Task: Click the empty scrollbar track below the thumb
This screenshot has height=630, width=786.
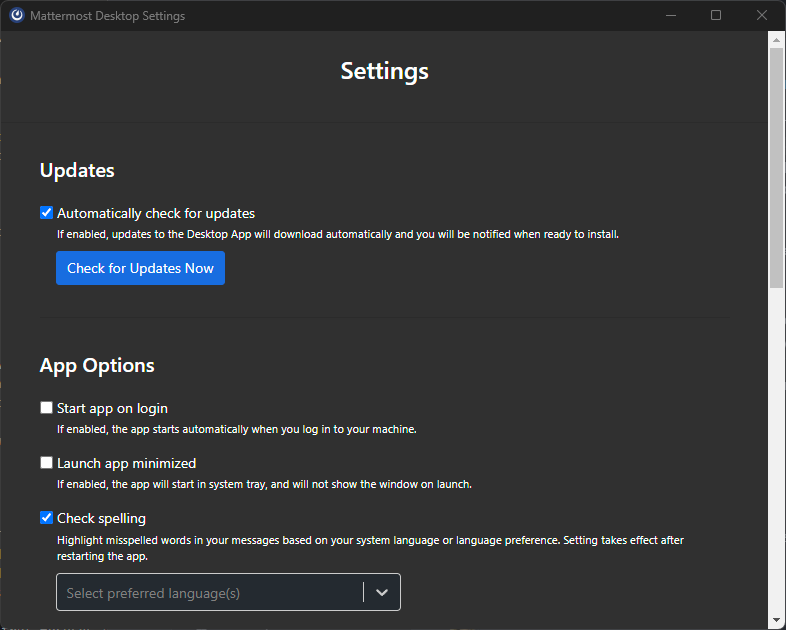Action: (776, 450)
